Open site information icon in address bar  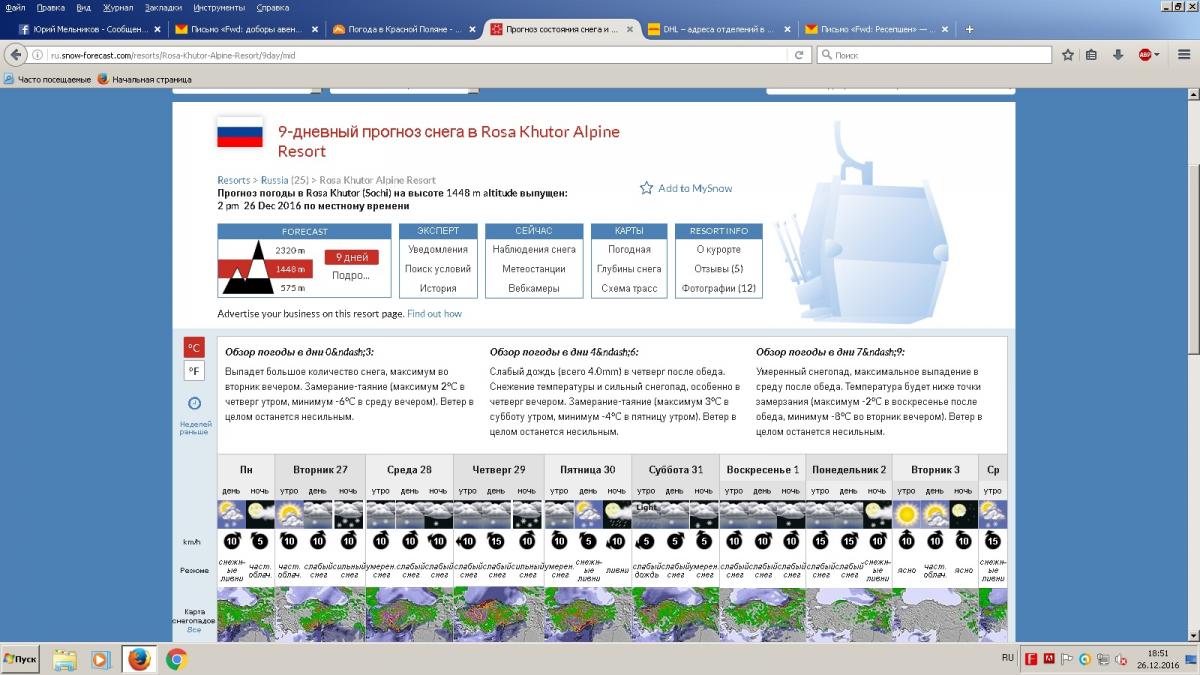38,55
